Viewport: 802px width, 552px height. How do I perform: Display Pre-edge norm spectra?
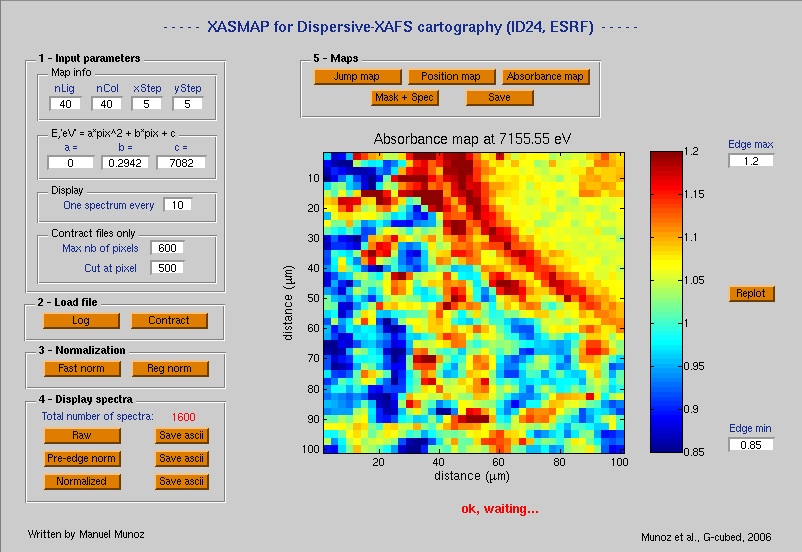[81, 459]
